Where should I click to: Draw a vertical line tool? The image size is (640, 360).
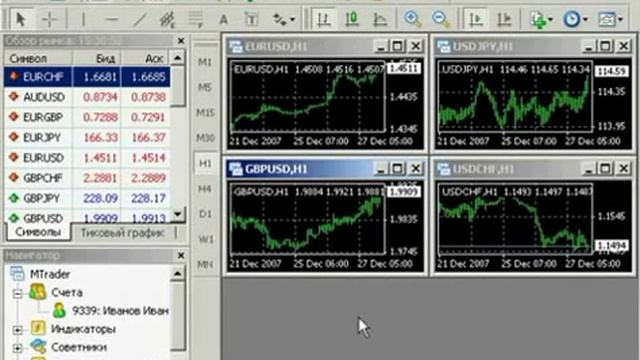(83, 19)
